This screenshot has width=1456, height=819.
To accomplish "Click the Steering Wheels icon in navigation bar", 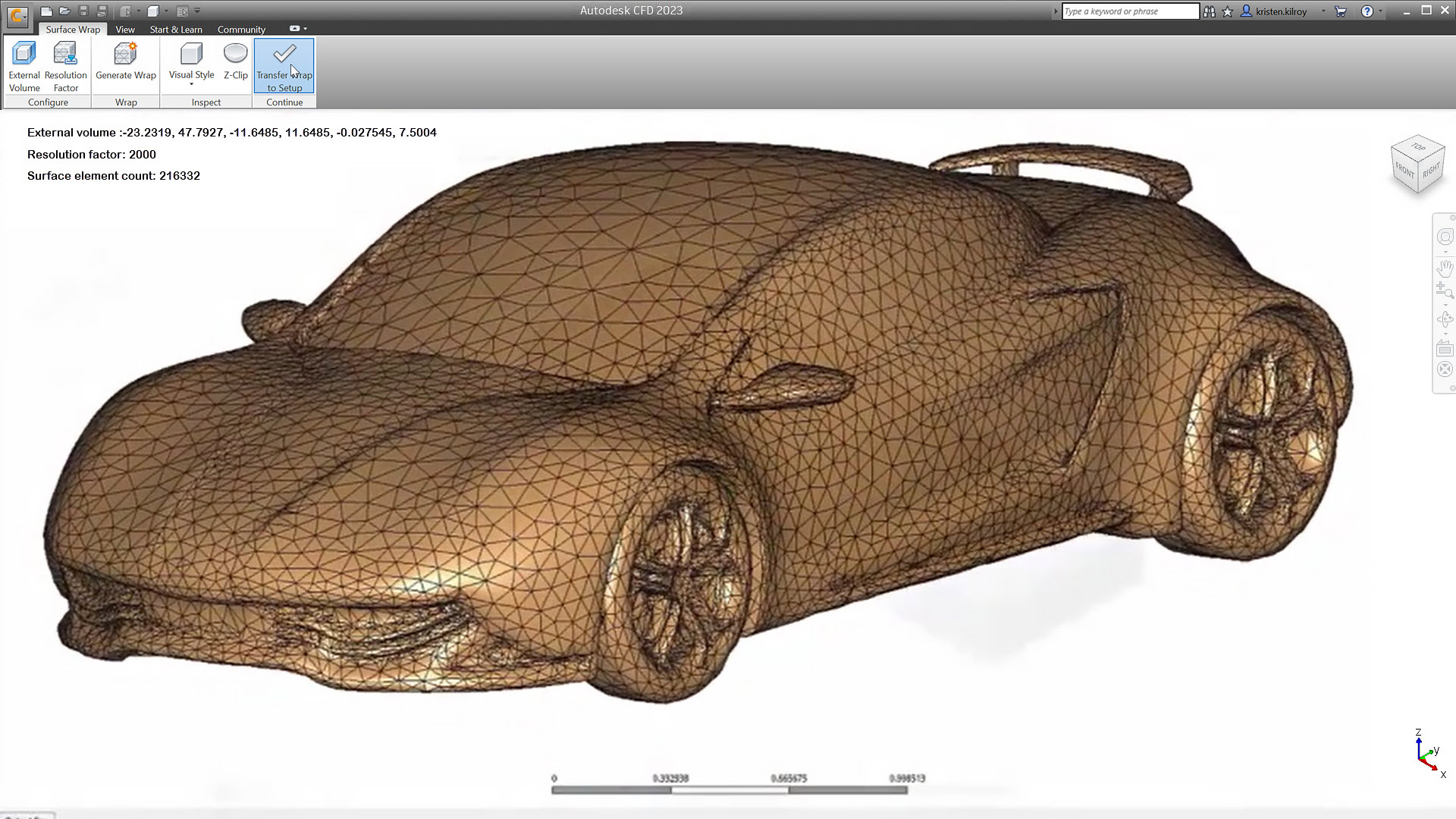I will 1445,237.
